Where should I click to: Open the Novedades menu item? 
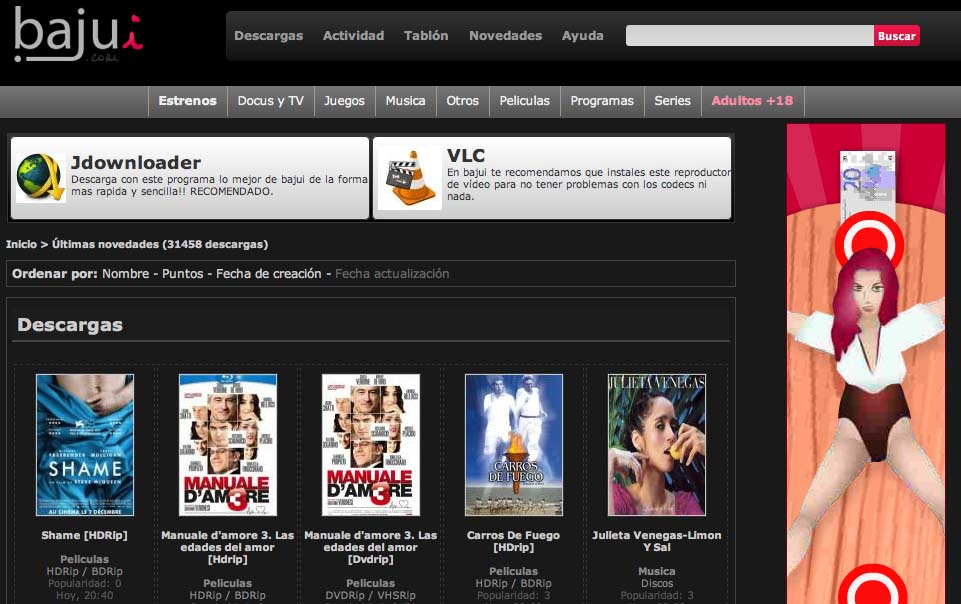pos(506,36)
